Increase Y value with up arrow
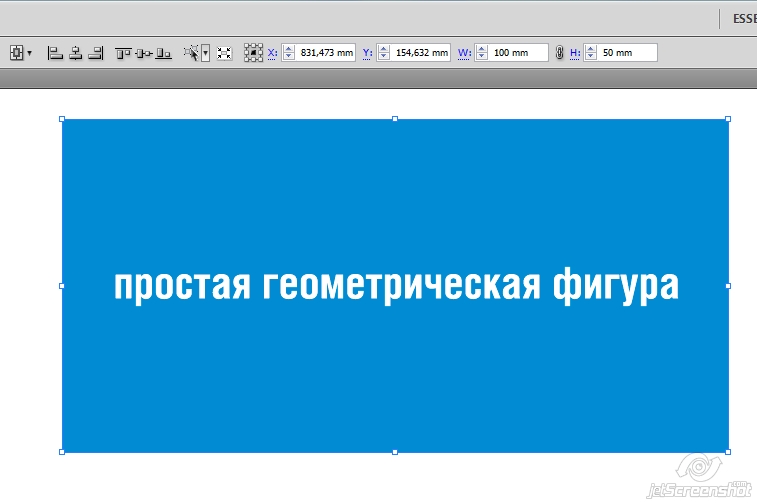This screenshot has height=504, width=757. tap(383, 49)
